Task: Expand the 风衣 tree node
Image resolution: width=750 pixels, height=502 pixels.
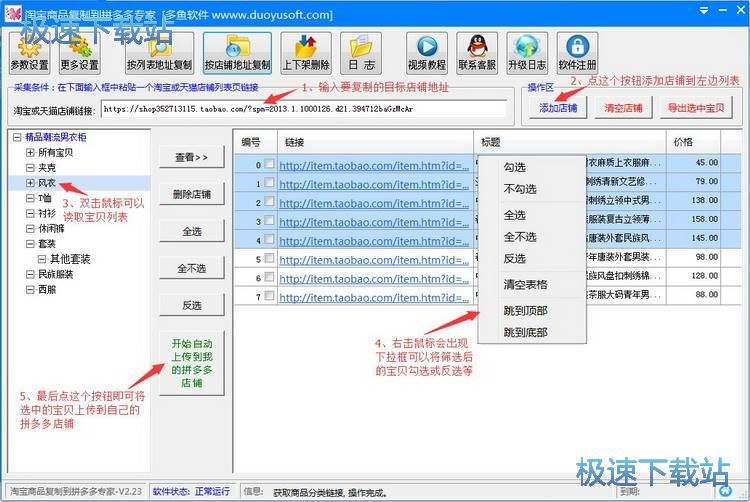Action: [x=30, y=183]
